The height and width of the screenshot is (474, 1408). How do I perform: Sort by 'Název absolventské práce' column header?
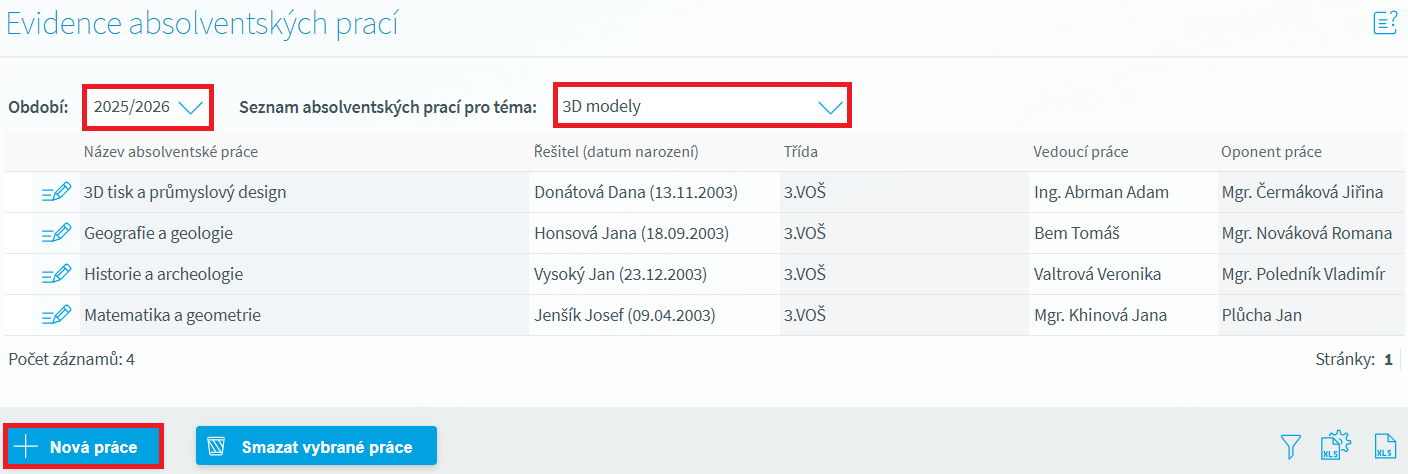point(171,152)
